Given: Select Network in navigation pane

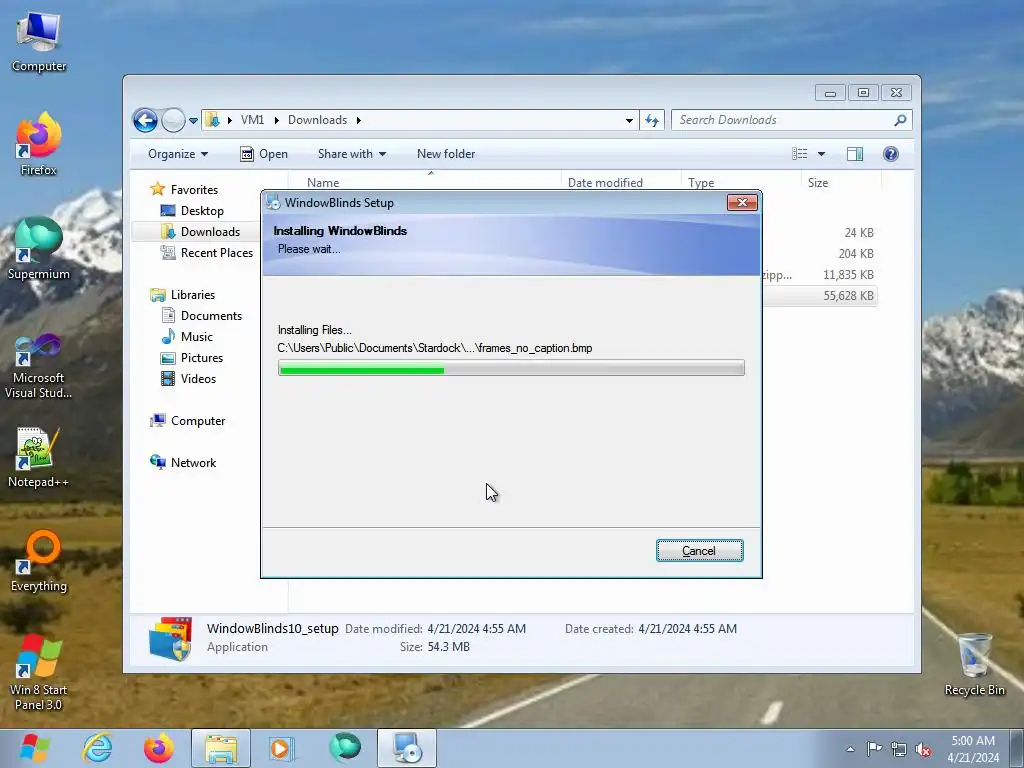Looking at the screenshot, I should click(x=184, y=462).
